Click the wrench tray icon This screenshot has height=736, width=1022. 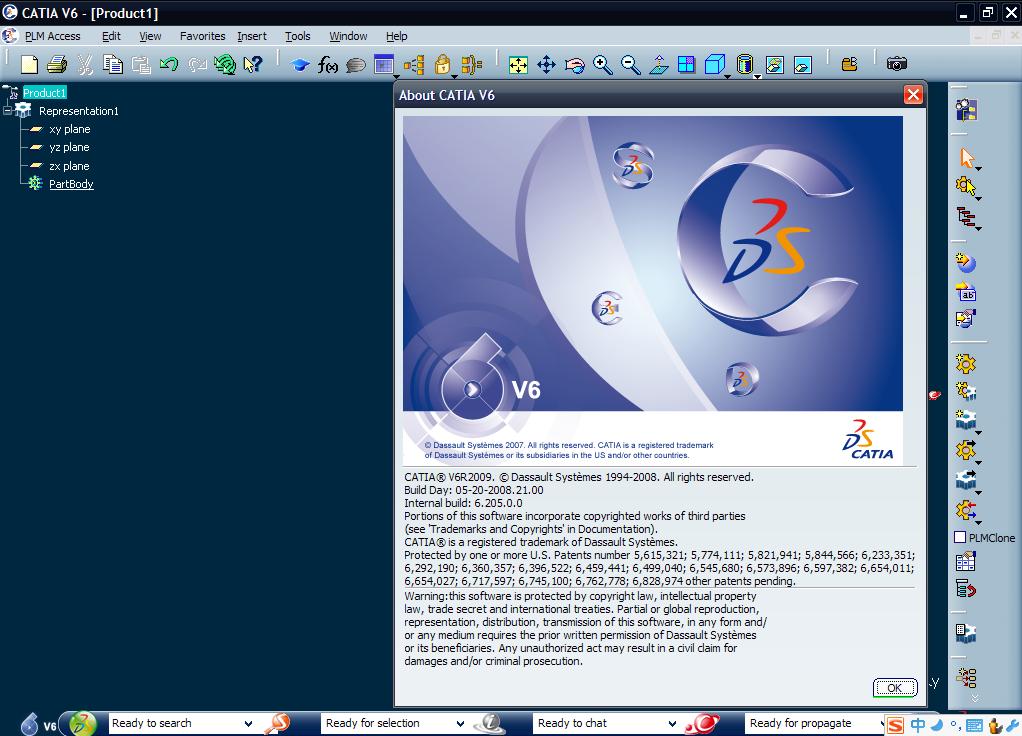pyautogui.click(x=1012, y=725)
